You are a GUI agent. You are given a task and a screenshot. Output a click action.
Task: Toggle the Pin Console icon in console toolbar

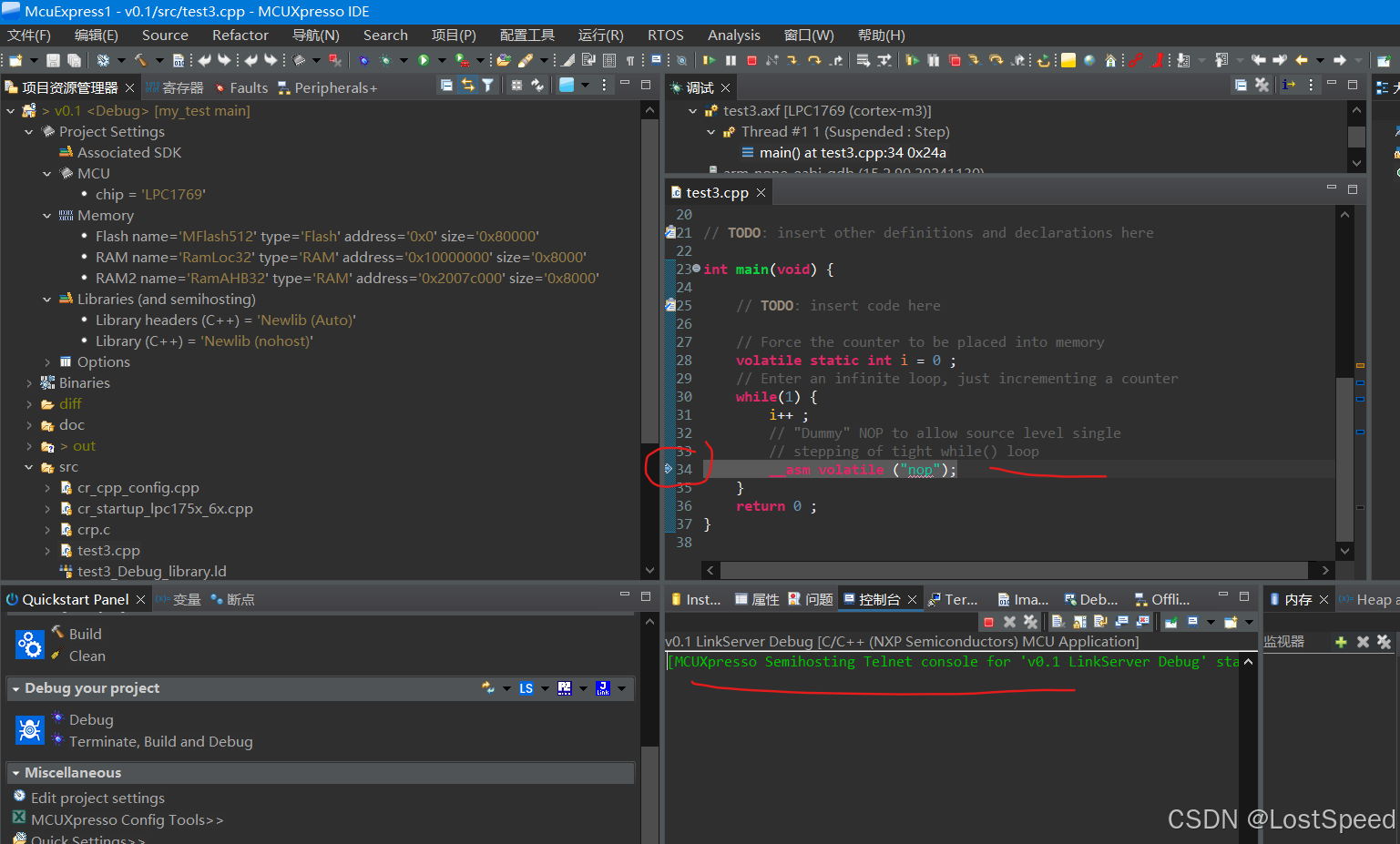tap(1171, 622)
